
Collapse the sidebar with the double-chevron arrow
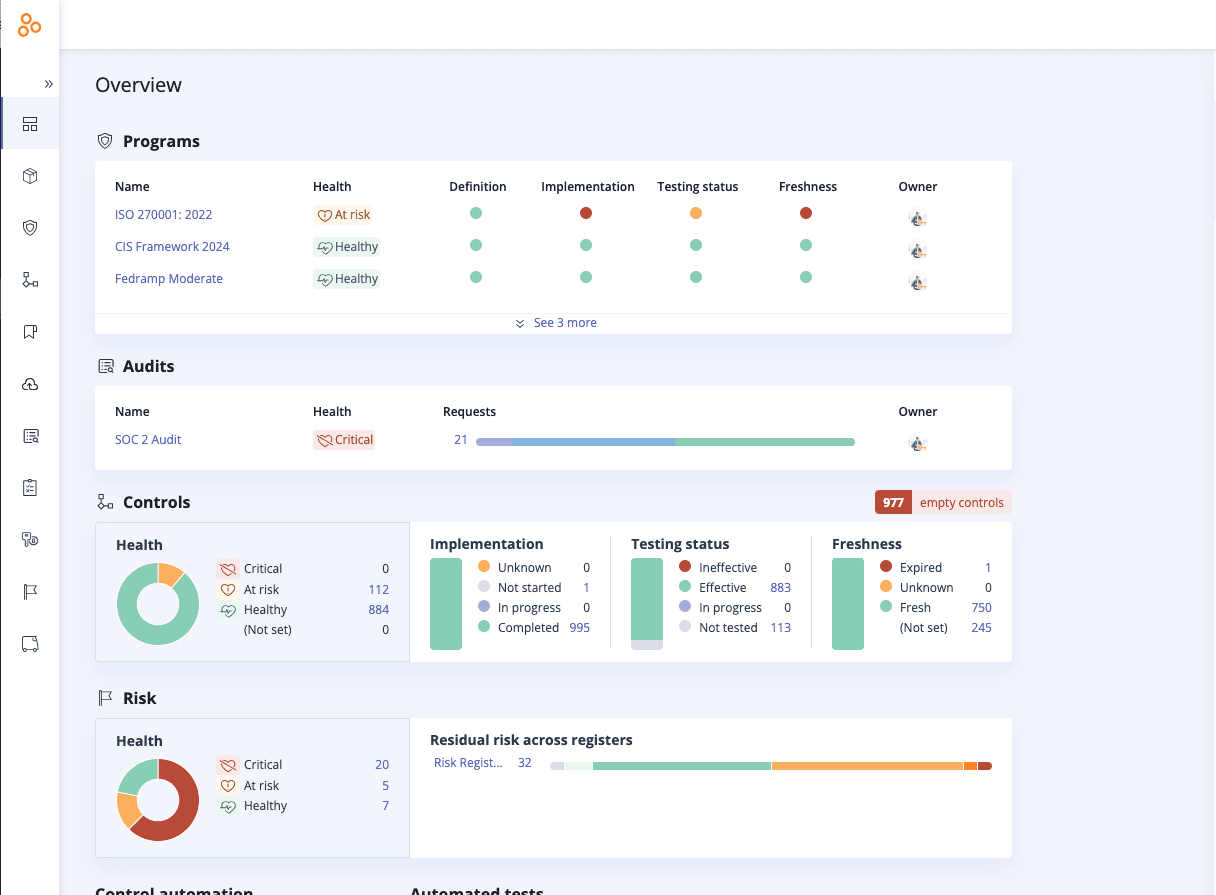[x=47, y=84]
